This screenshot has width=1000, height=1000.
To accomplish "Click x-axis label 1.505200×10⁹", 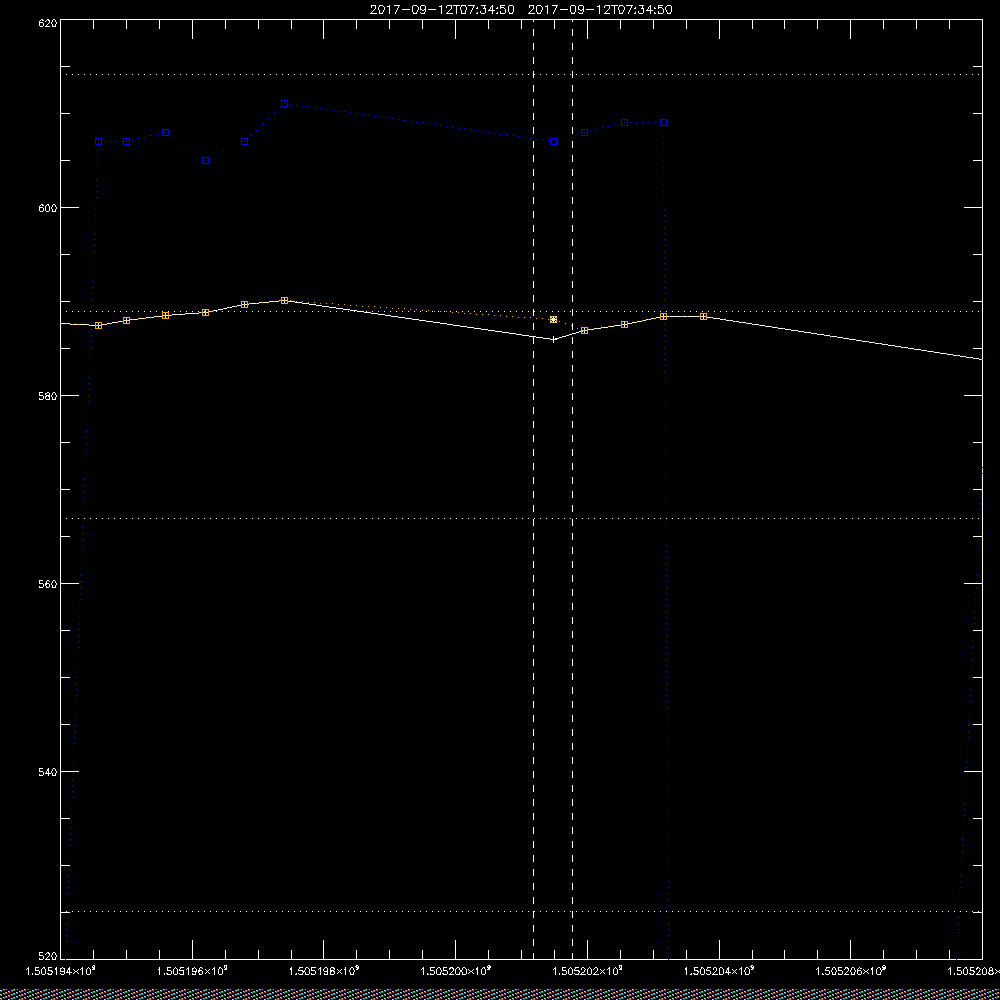I will [456, 971].
